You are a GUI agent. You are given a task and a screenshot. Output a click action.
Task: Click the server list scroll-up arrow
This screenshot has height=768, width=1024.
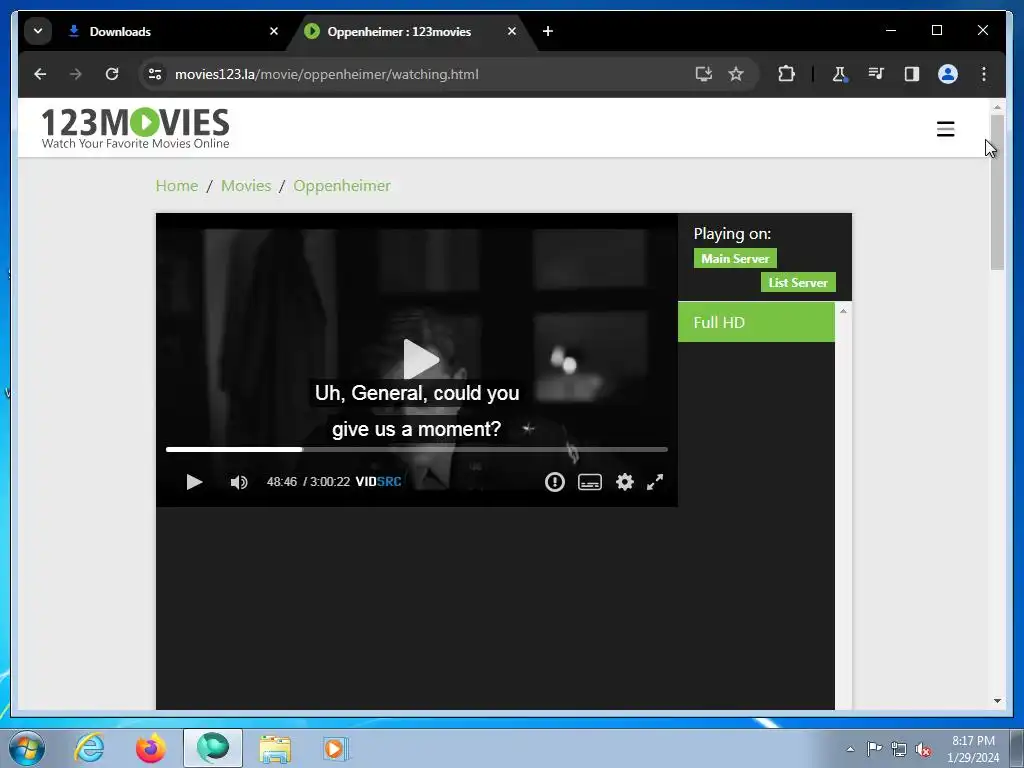point(843,312)
